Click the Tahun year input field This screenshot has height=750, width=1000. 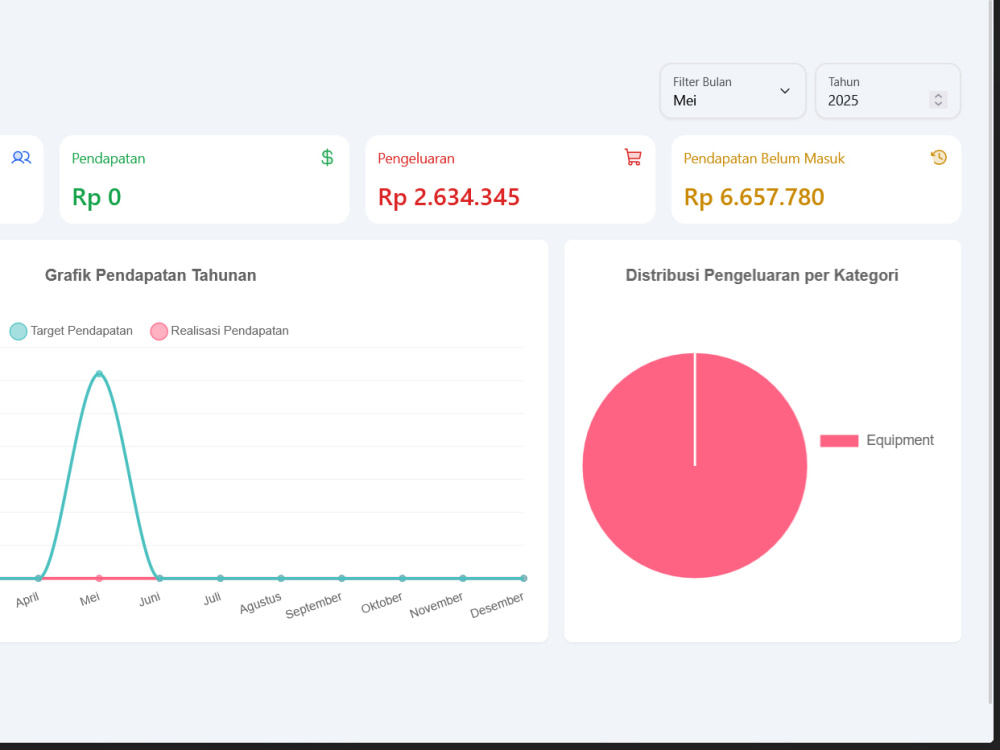[x=888, y=91]
